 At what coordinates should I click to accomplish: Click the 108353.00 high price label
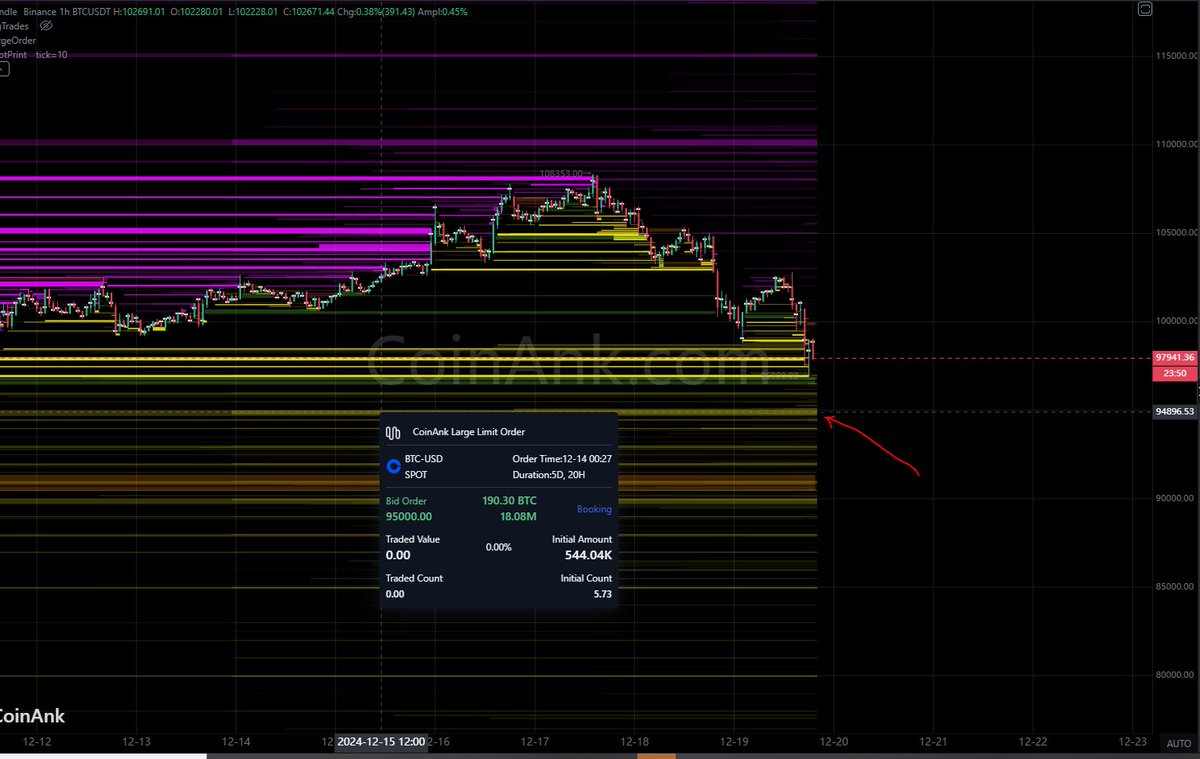(x=560, y=173)
